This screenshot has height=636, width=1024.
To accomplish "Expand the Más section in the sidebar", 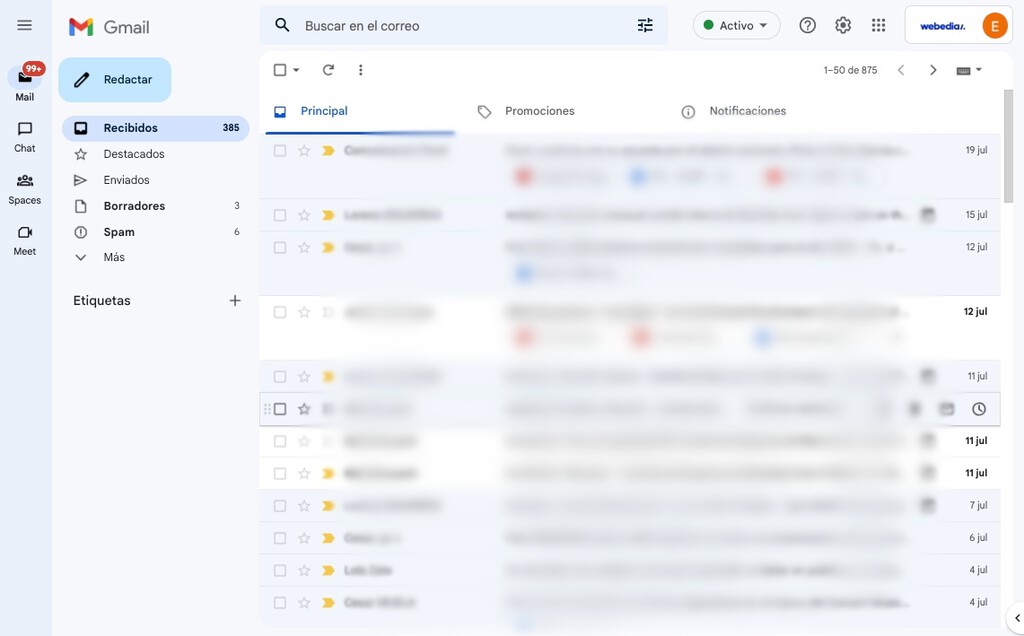I will coord(113,257).
